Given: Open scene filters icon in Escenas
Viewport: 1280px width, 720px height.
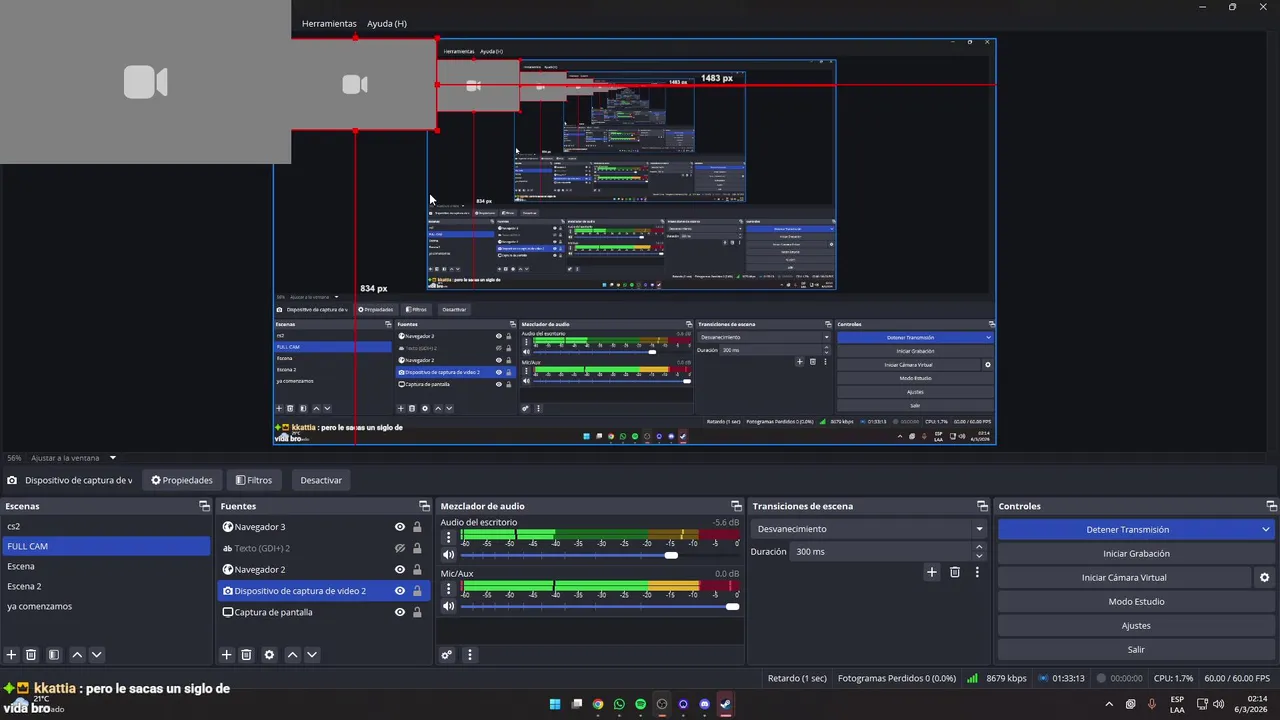Looking at the screenshot, I should (54, 655).
